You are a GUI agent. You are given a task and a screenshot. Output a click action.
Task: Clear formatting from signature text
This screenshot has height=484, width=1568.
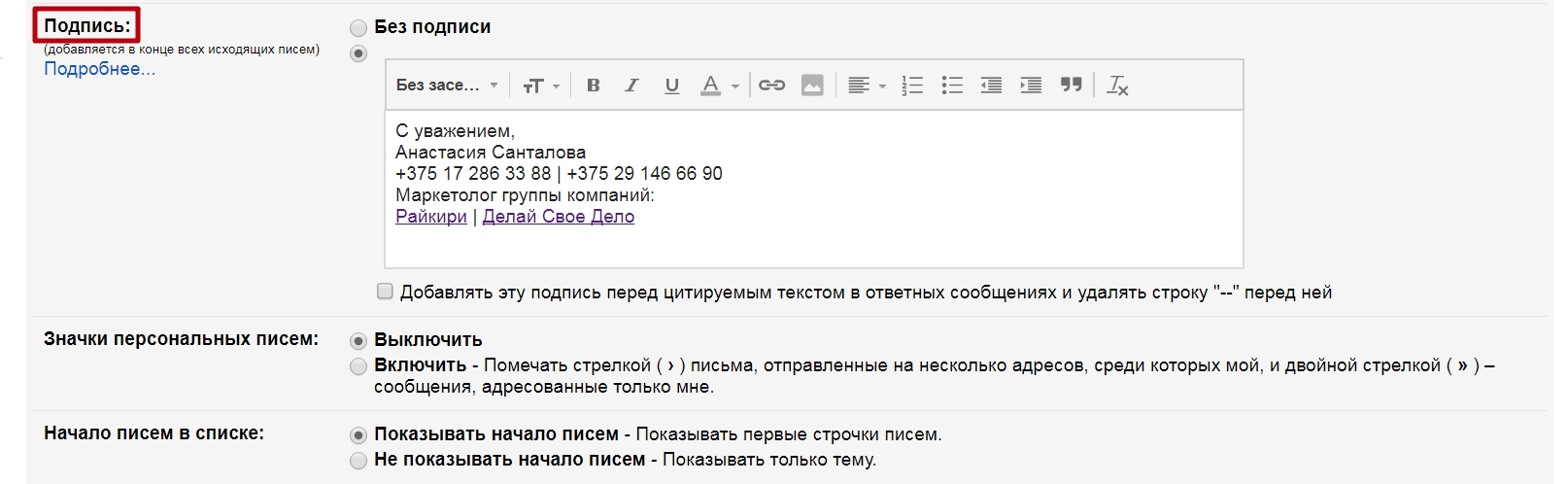1117,86
